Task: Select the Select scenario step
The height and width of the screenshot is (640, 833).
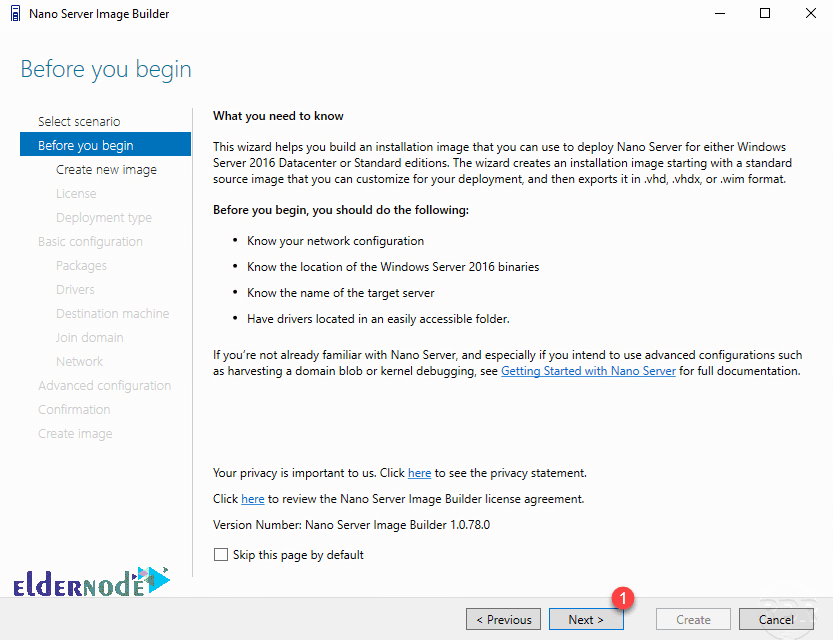Action: [79, 121]
